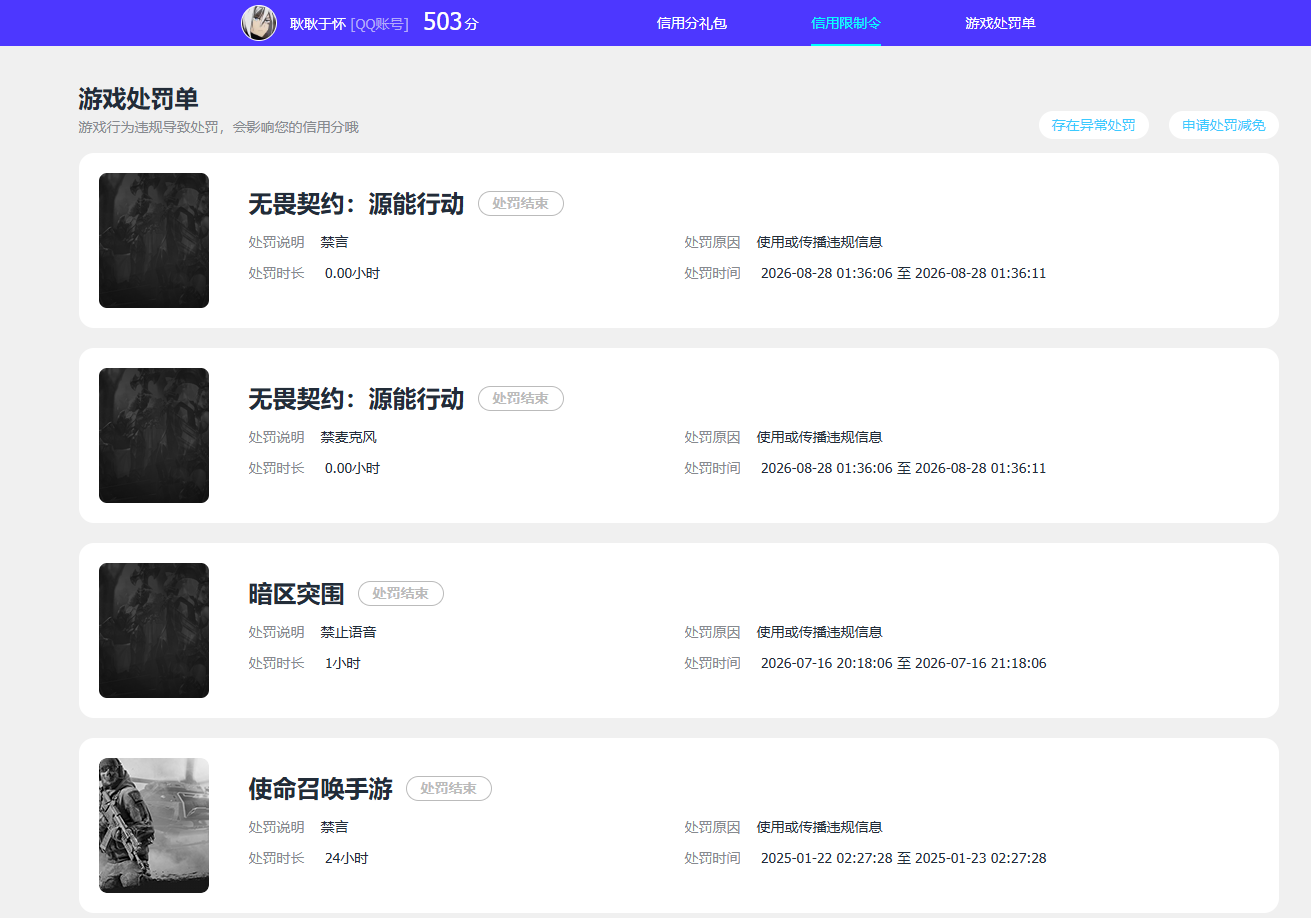Click the 暗区突围 title
The image size is (1311, 918).
point(296,594)
